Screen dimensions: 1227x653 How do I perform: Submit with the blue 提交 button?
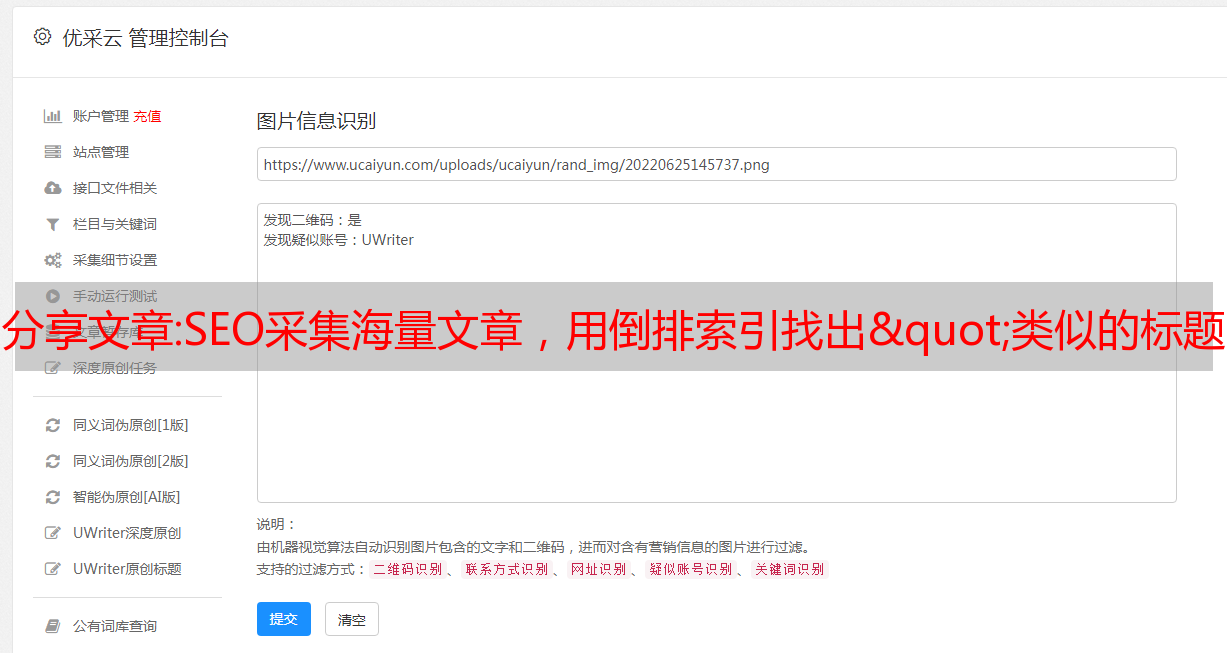point(284,619)
